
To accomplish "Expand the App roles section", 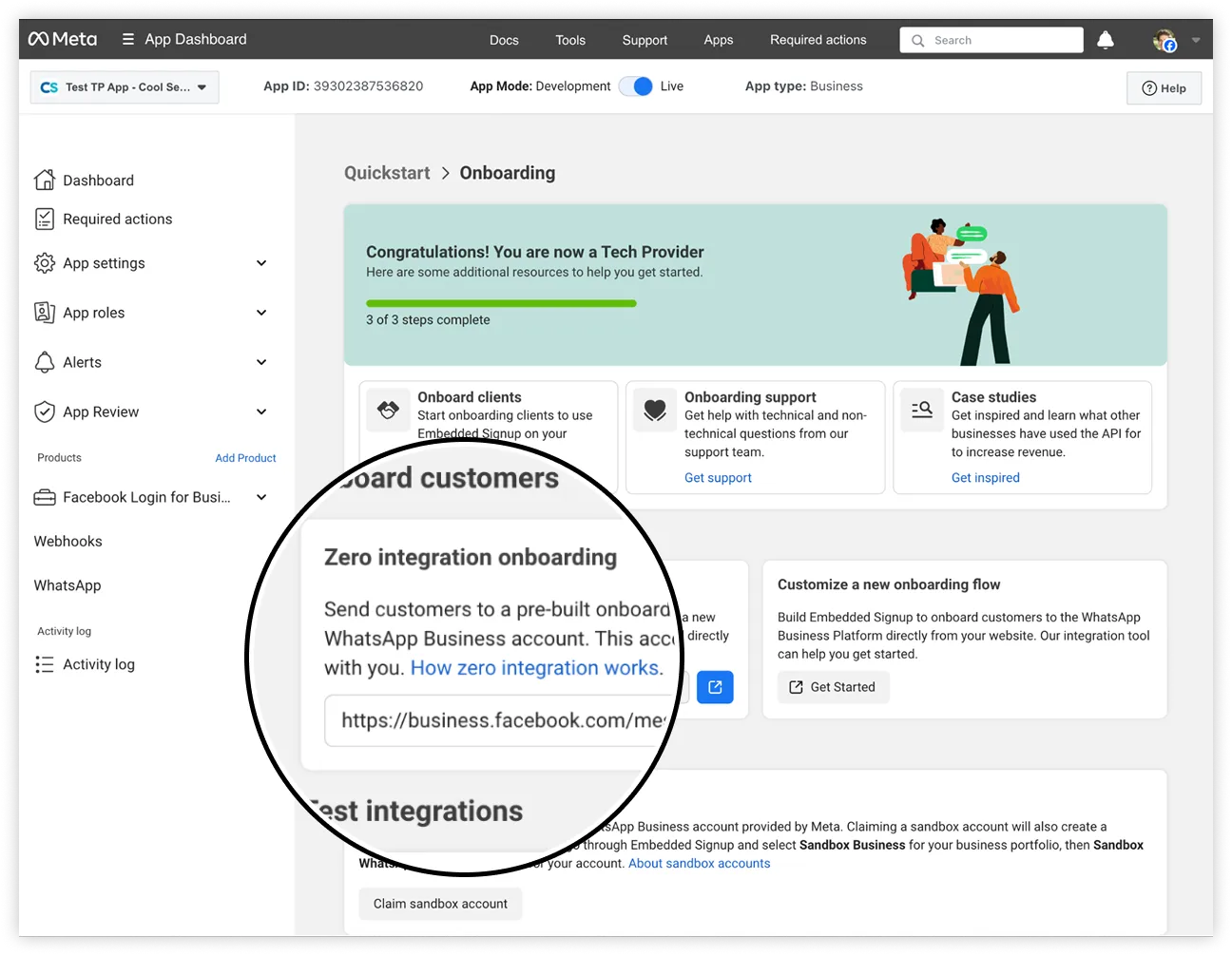I will (261, 313).
